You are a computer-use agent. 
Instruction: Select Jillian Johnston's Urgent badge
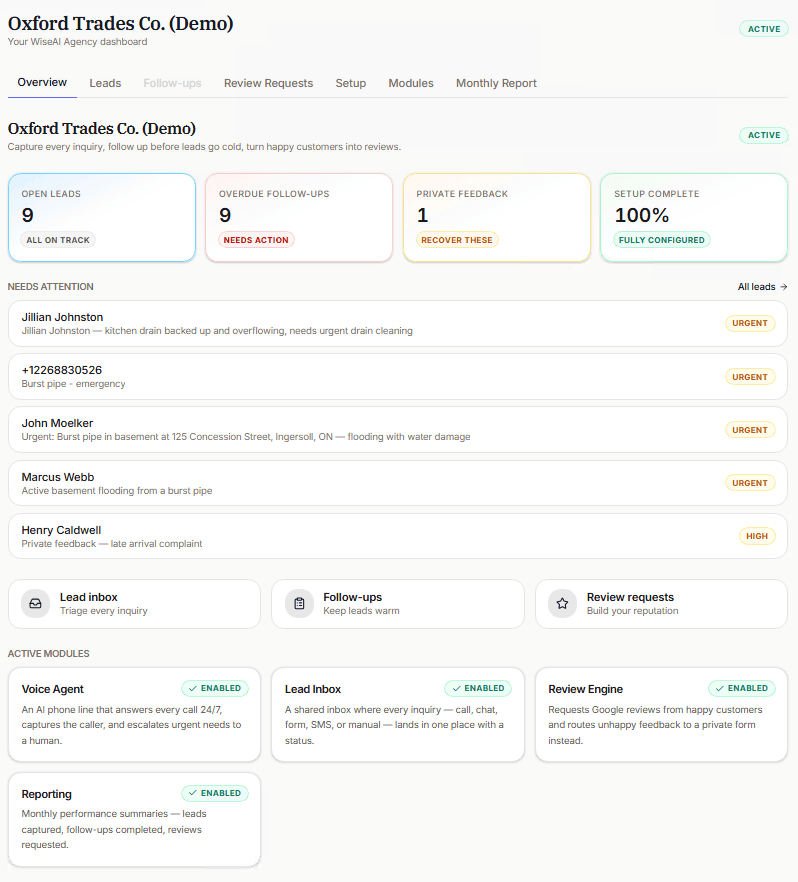tap(750, 323)
